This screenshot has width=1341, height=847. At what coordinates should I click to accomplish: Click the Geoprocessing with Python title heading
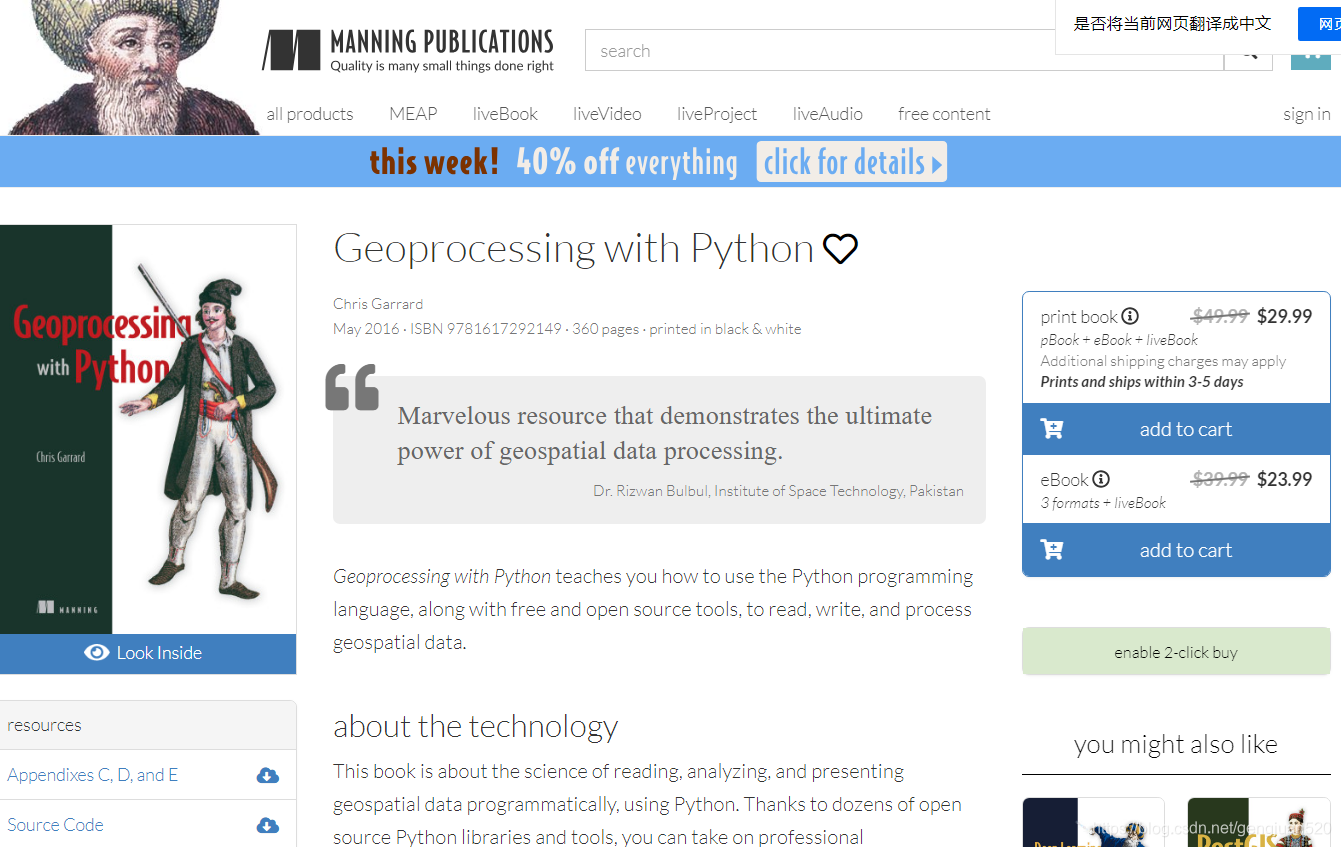574,248
